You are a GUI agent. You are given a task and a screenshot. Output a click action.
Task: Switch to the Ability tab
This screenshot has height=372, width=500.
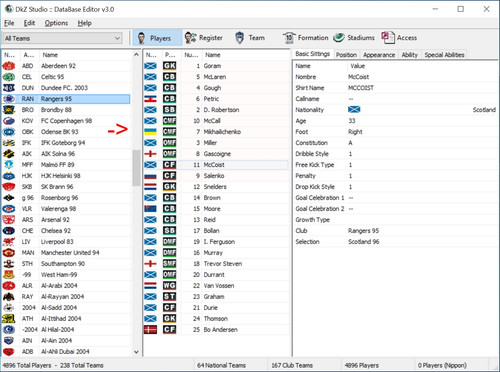[409, 55]
